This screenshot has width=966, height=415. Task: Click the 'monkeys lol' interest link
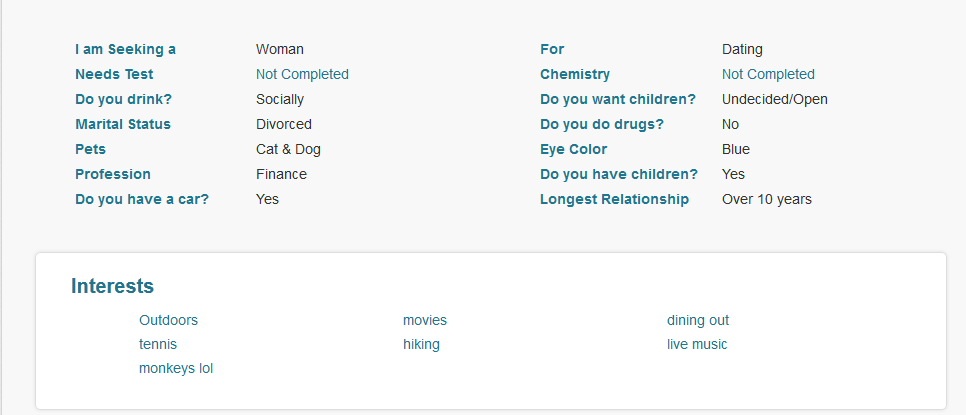[x=176, y=368]
